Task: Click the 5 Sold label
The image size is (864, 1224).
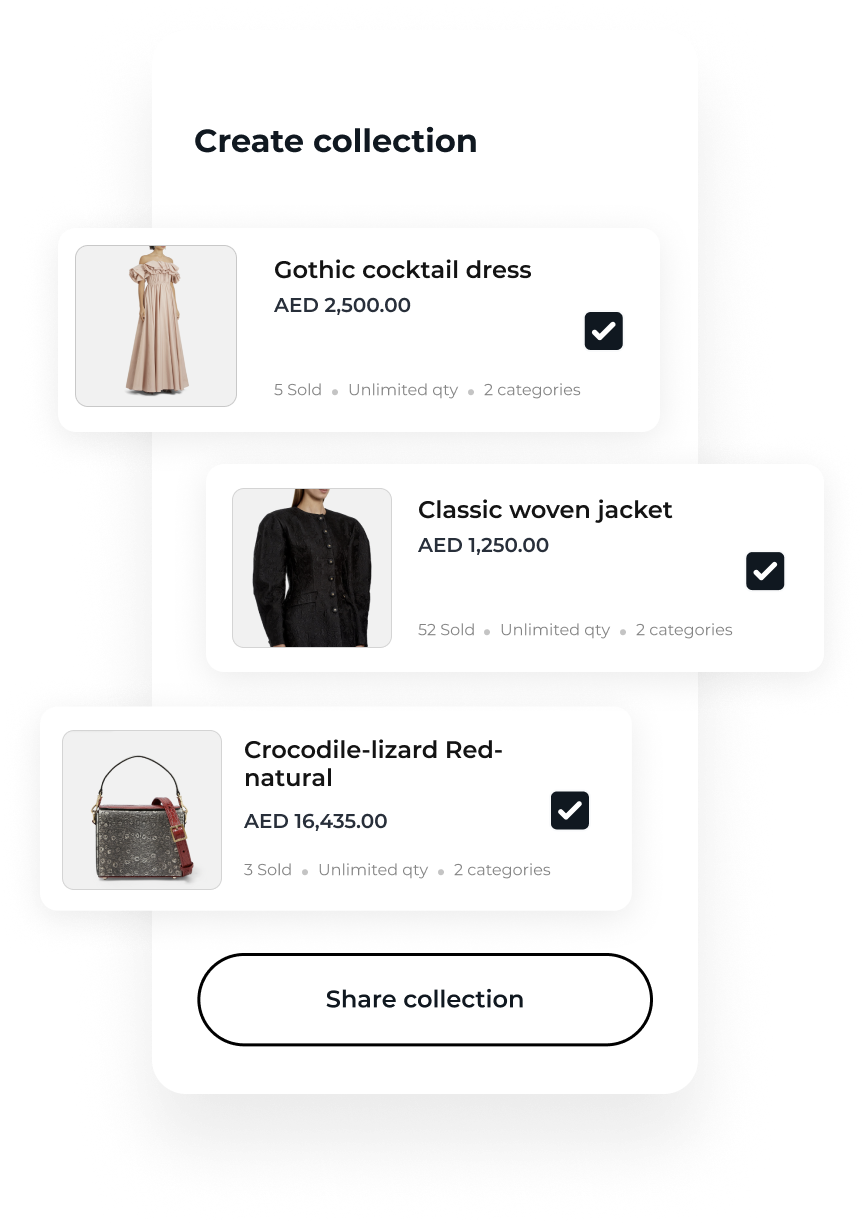Action: click(x=298, y=390)
